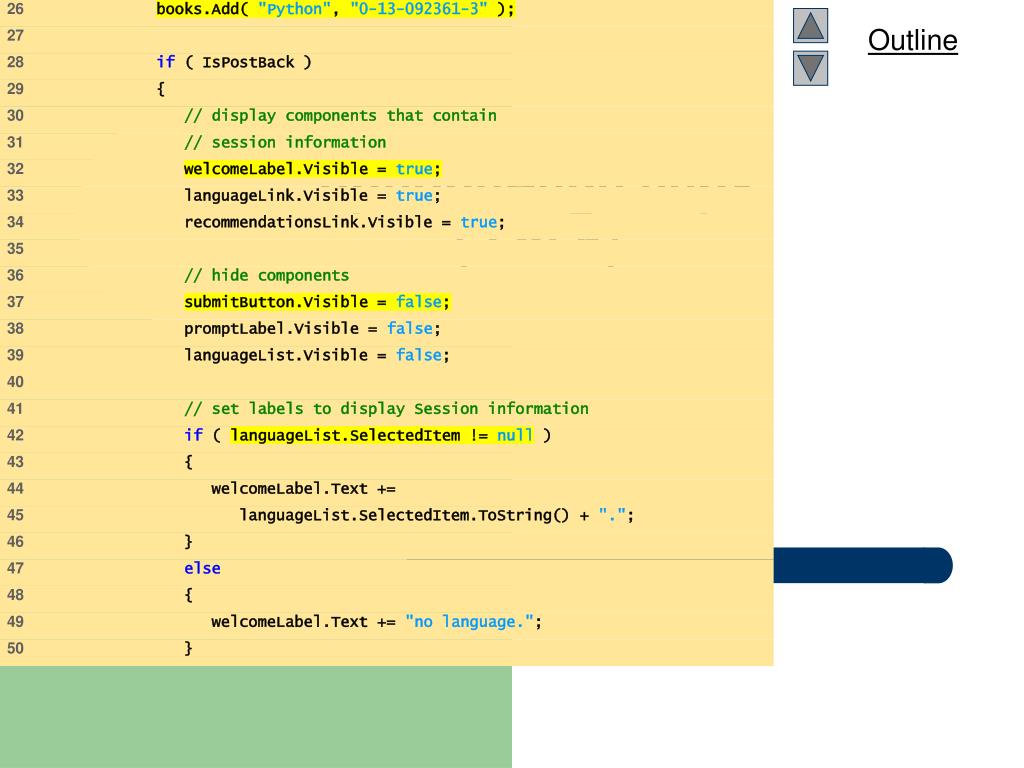
Task: Click the down arrow navigation icon
Action: coord(810,69)
